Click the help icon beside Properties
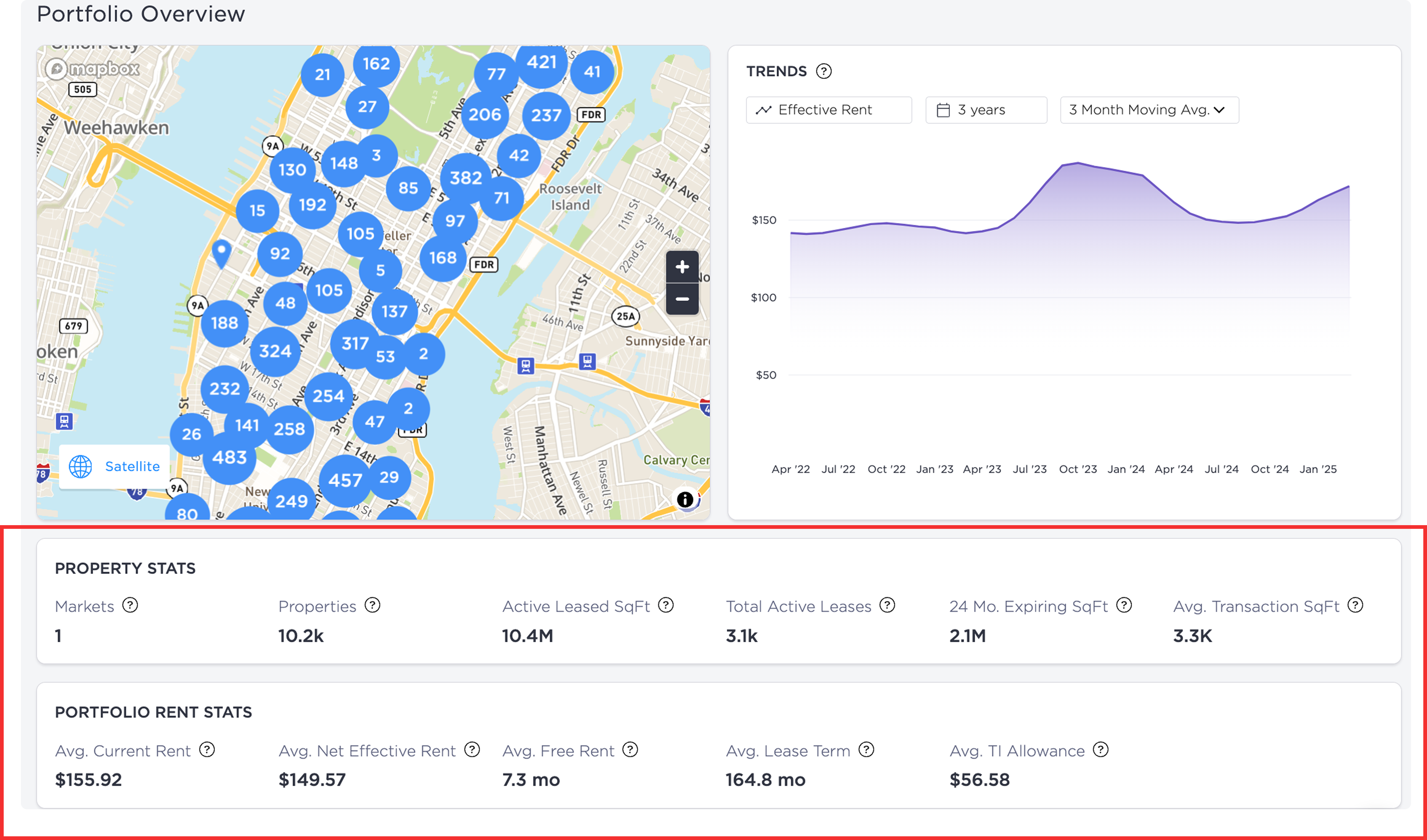This screenshot has width=1427, height=840. pos(372,605)
